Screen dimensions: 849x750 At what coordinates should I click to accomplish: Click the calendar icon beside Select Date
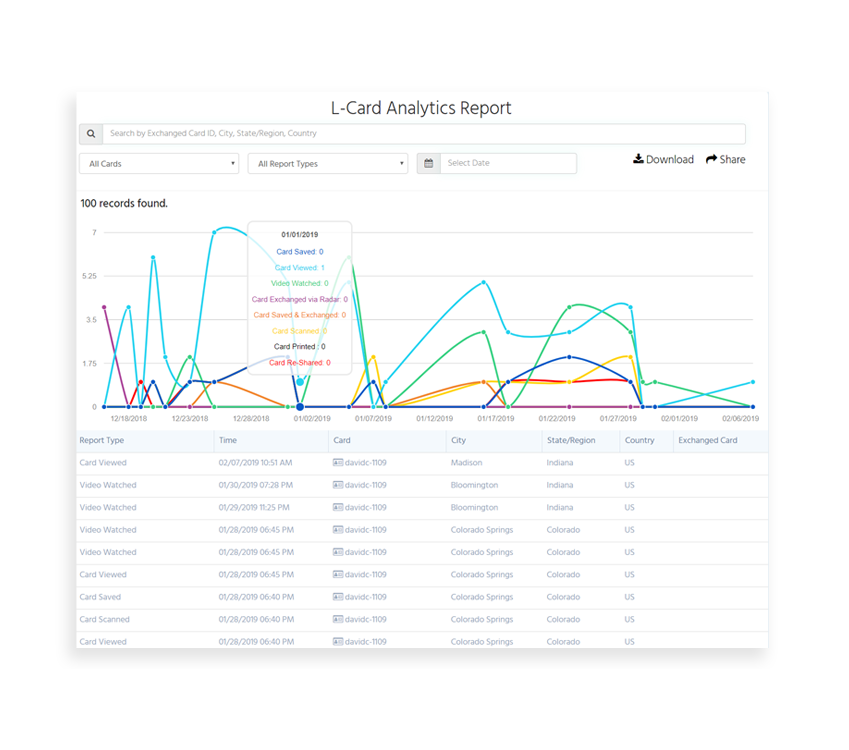428,163
